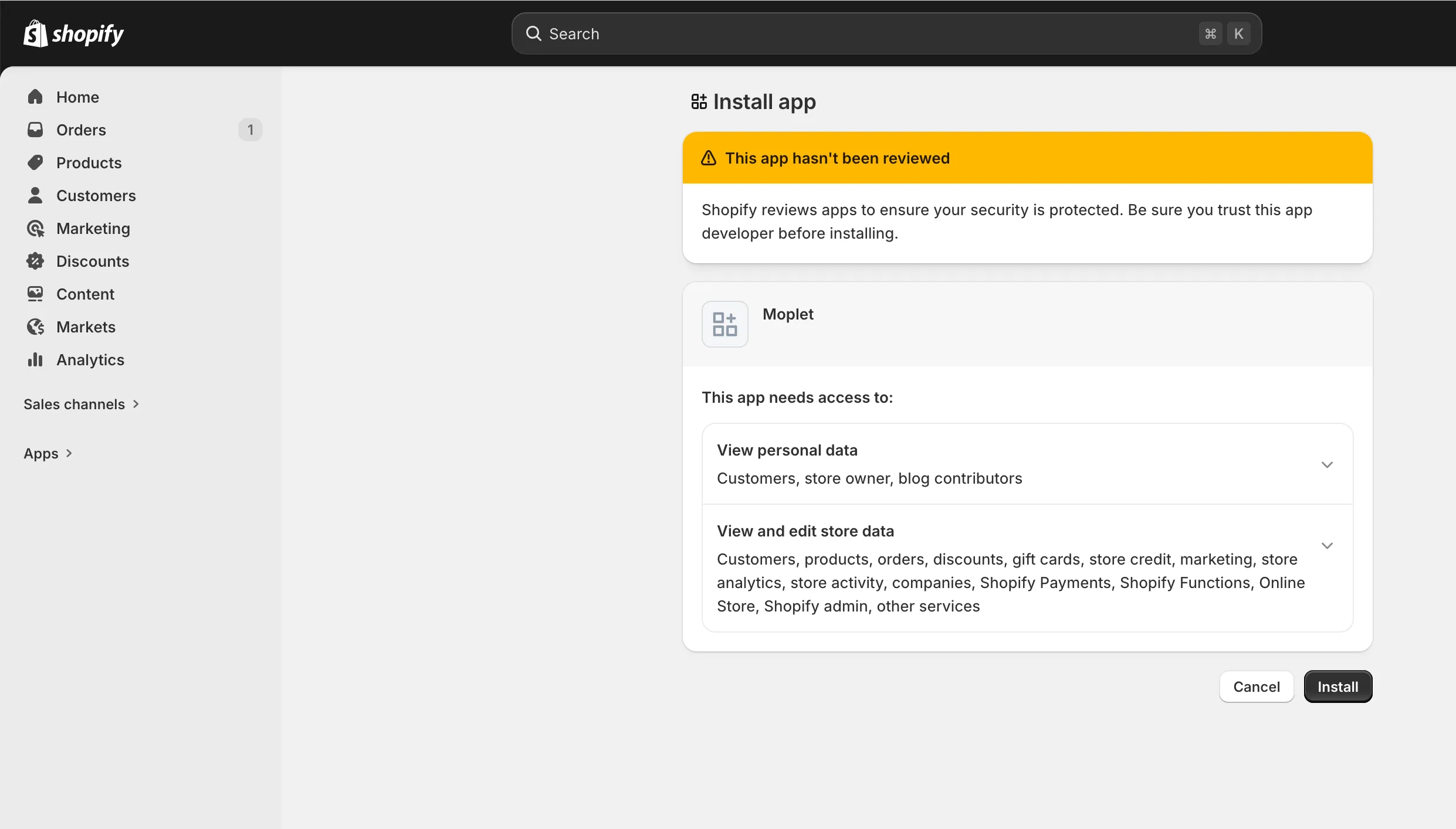This screenshot has height=829, width=1456.
Task: Click the Moplet app icon
Action: coord(725,324)
